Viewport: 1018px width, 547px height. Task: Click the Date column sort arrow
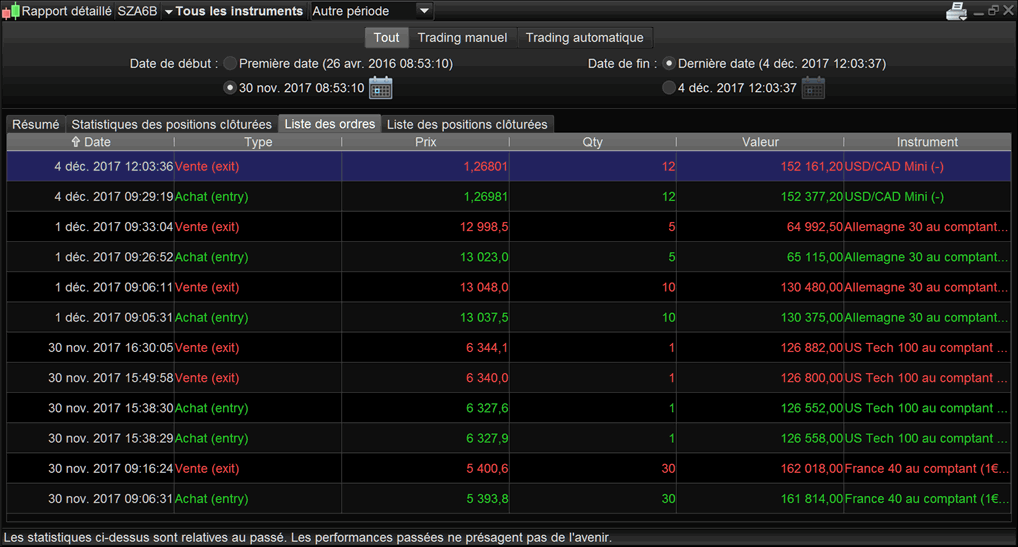75,141
